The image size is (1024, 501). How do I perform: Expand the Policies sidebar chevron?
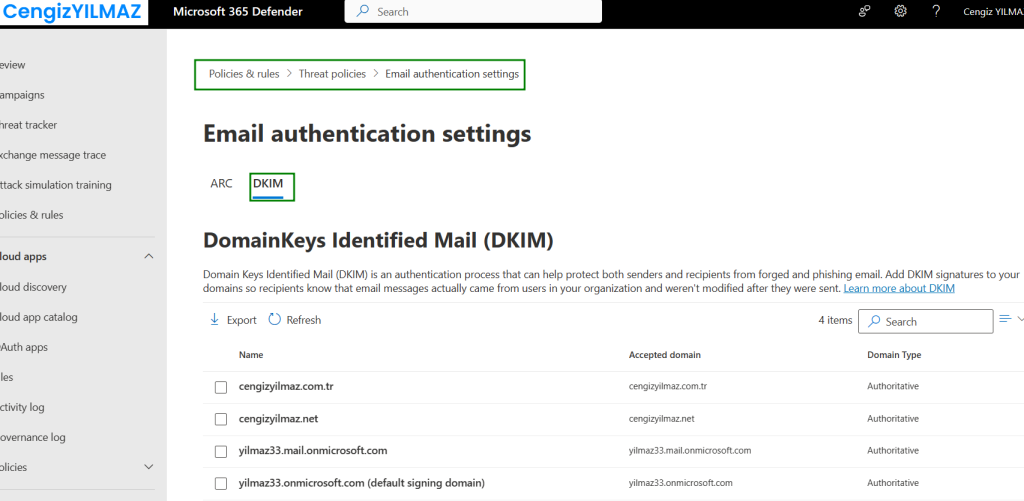click(x=149, y=467)
